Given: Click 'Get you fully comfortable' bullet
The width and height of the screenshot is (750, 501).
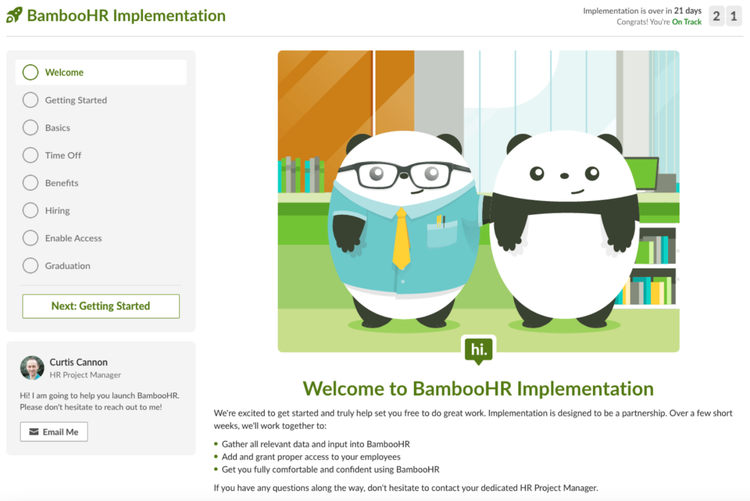Looking at the screenshot, I should [x=330, y=469].
